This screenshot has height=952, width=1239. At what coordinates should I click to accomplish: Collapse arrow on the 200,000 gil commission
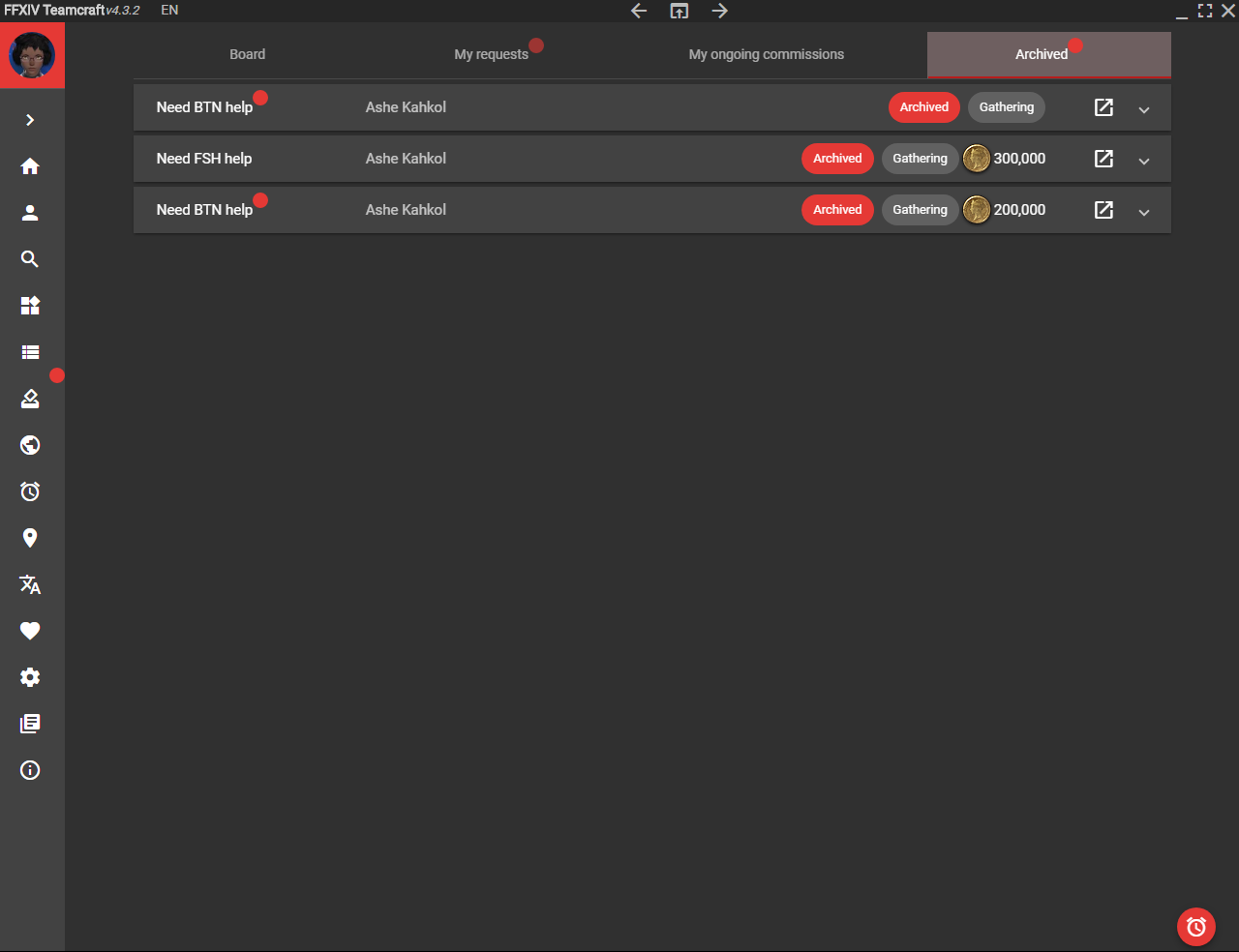[1144, 212]
